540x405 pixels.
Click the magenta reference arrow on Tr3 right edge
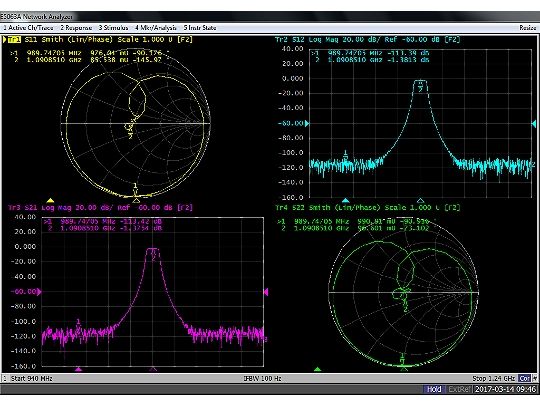tap(266, 292)
